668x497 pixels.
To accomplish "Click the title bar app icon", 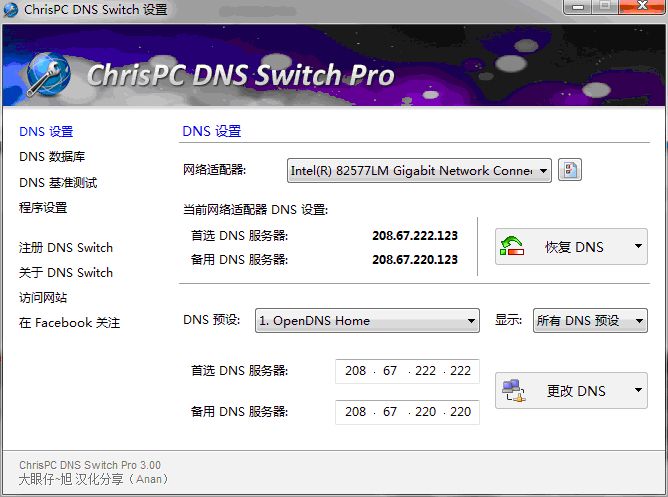I will click(x=10, y=9).
